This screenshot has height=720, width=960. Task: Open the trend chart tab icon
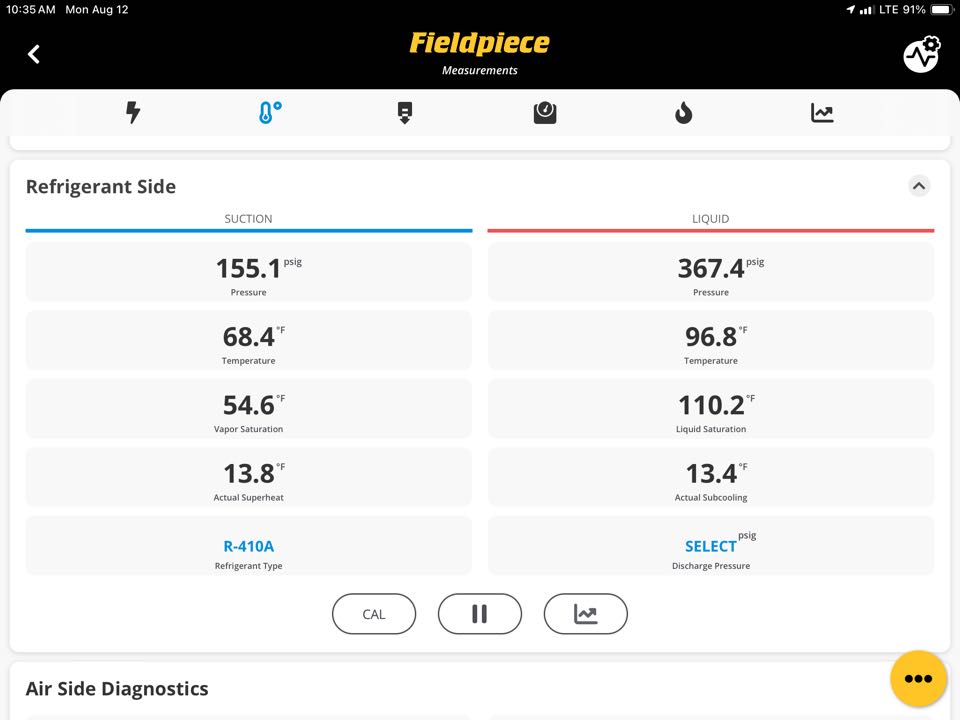tap(822, 113)
